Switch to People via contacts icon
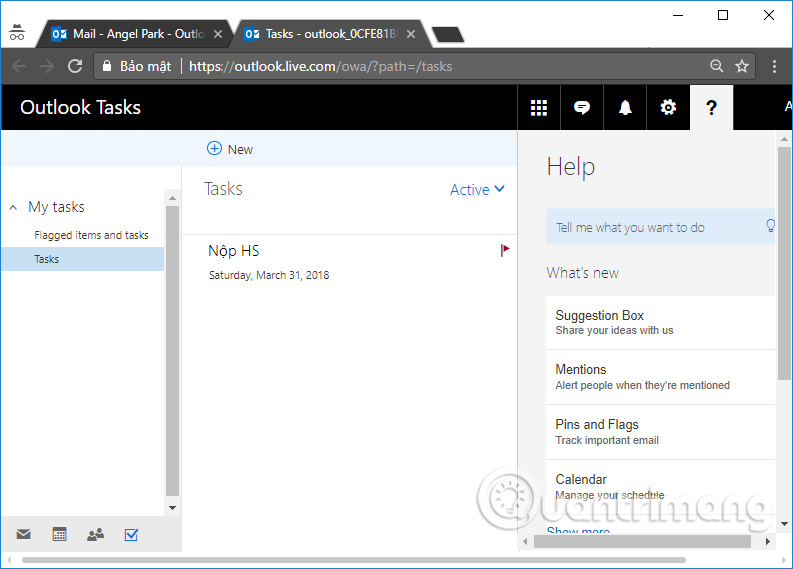 click(95, 534)
